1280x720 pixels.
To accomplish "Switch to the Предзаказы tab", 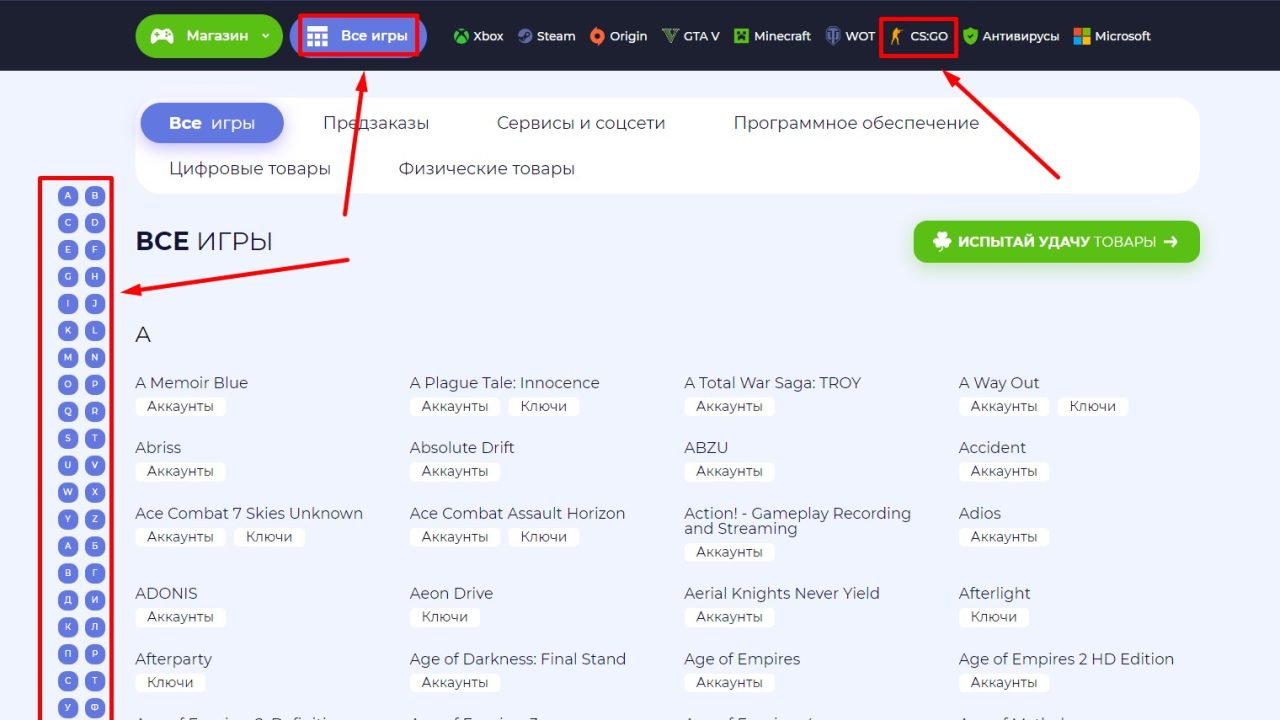I will pos(376,123).
